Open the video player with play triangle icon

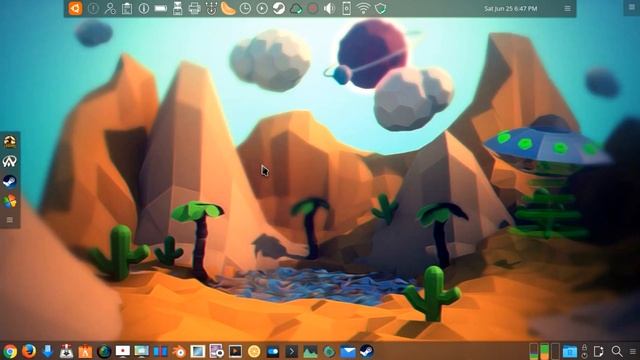[236, 351]
